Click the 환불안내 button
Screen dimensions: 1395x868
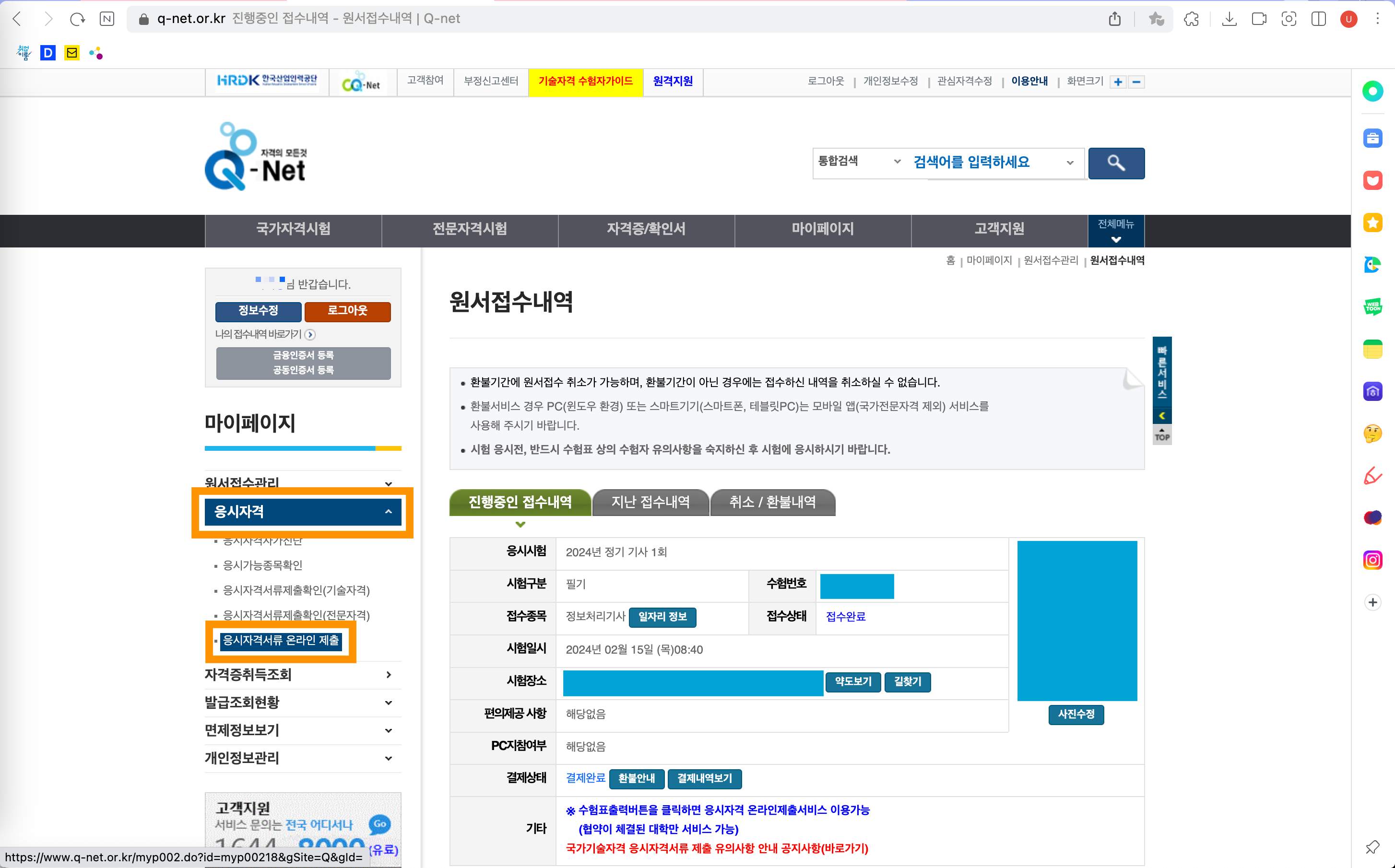[x=636, y=778]
